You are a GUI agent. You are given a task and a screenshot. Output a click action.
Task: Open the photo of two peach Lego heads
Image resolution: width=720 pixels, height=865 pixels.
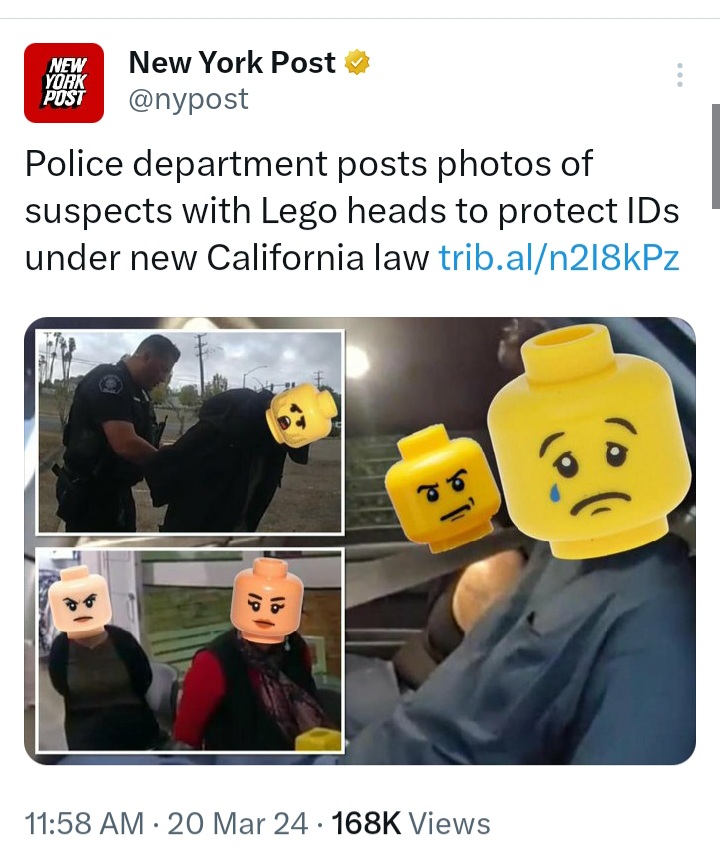pos(190,650)
